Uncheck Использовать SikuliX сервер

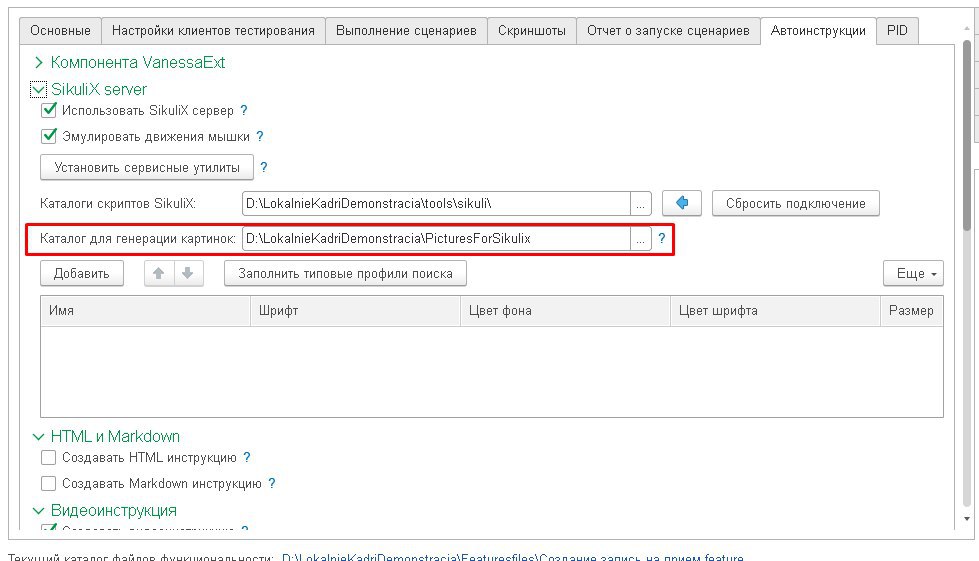(x=49, y=110)
